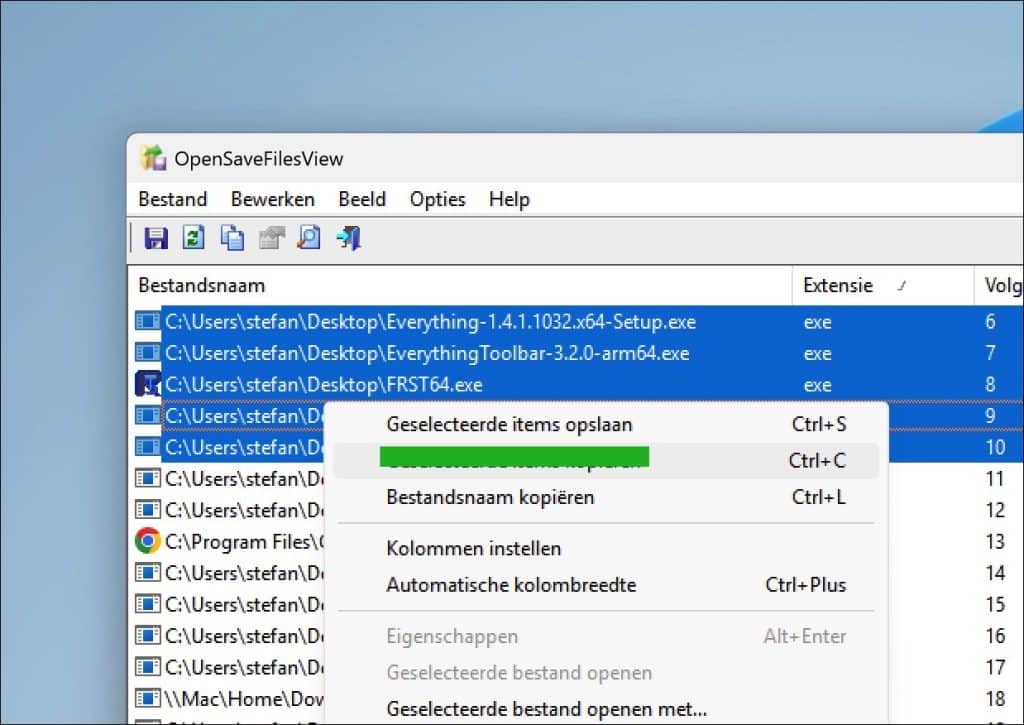Screen dimensions: 1024x725
Task: Click the OpenSaveFilesView title bar icon
Action: pos(153,159)
